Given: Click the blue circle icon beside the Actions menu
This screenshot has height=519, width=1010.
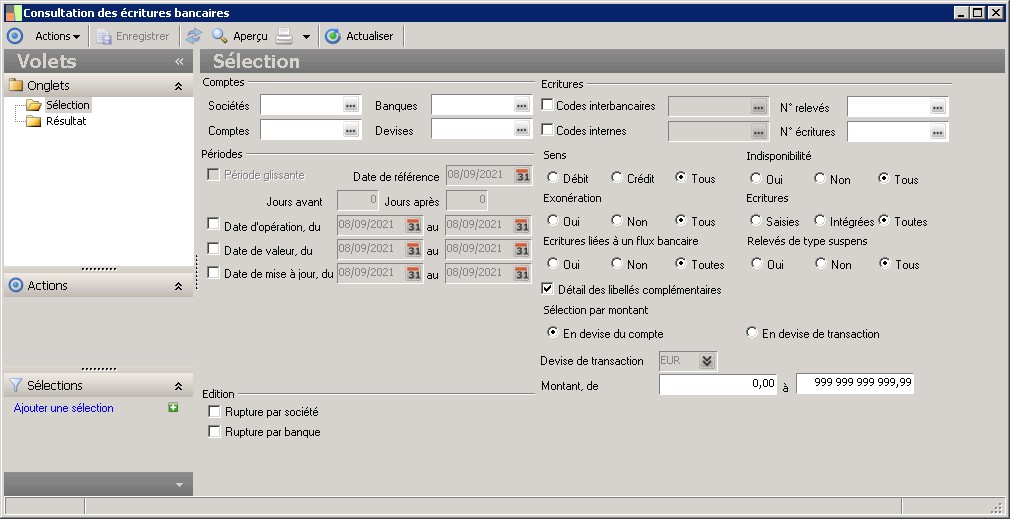Looking at the screenshot, I should [14, 36].
